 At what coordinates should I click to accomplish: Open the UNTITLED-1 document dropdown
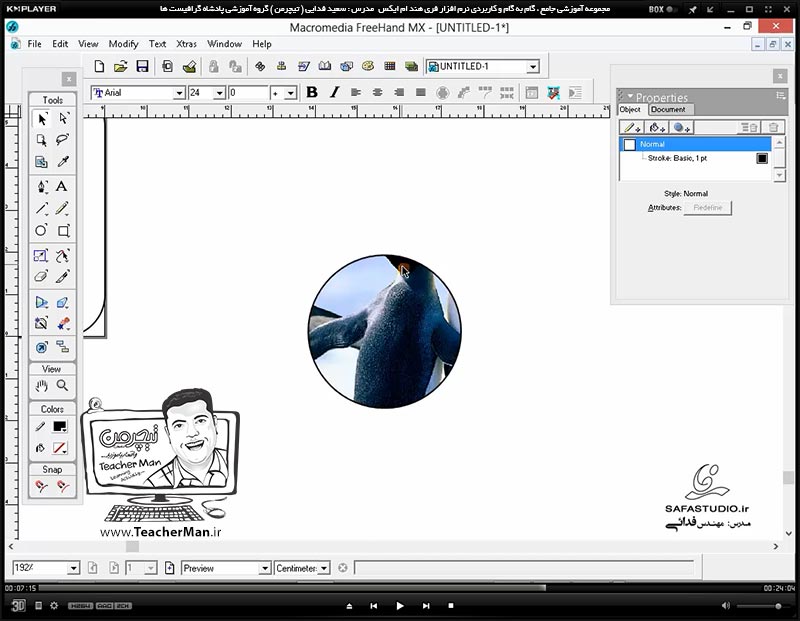pos(533,67)
